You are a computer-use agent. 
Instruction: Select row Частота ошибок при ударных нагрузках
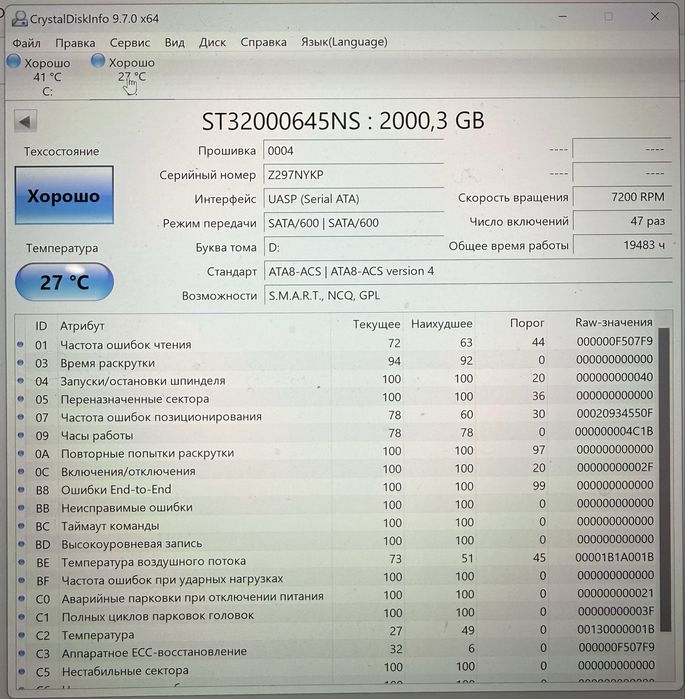click(336, 578)
